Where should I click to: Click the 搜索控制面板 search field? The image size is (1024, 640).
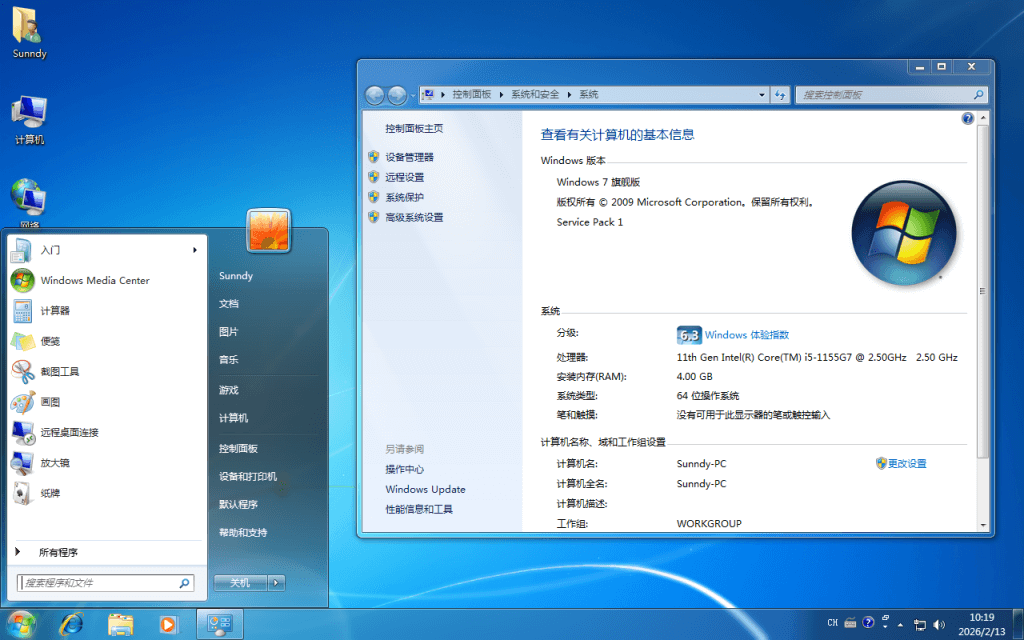click(x=891, y=95)
